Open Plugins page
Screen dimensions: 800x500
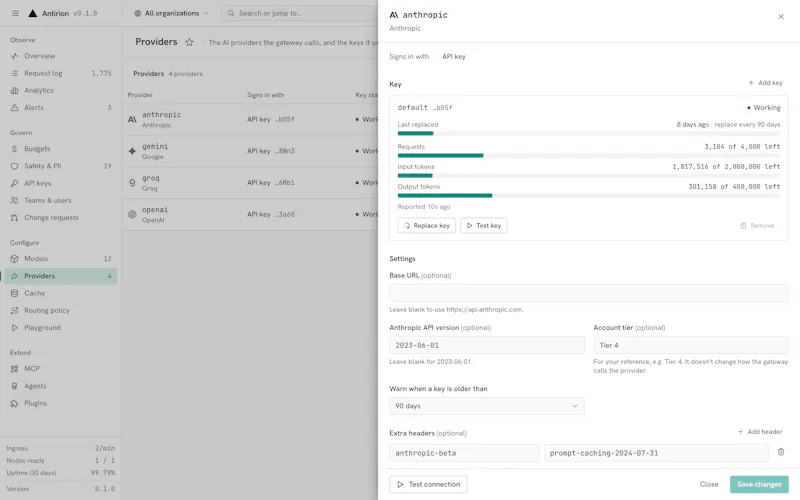pos(61,403)
